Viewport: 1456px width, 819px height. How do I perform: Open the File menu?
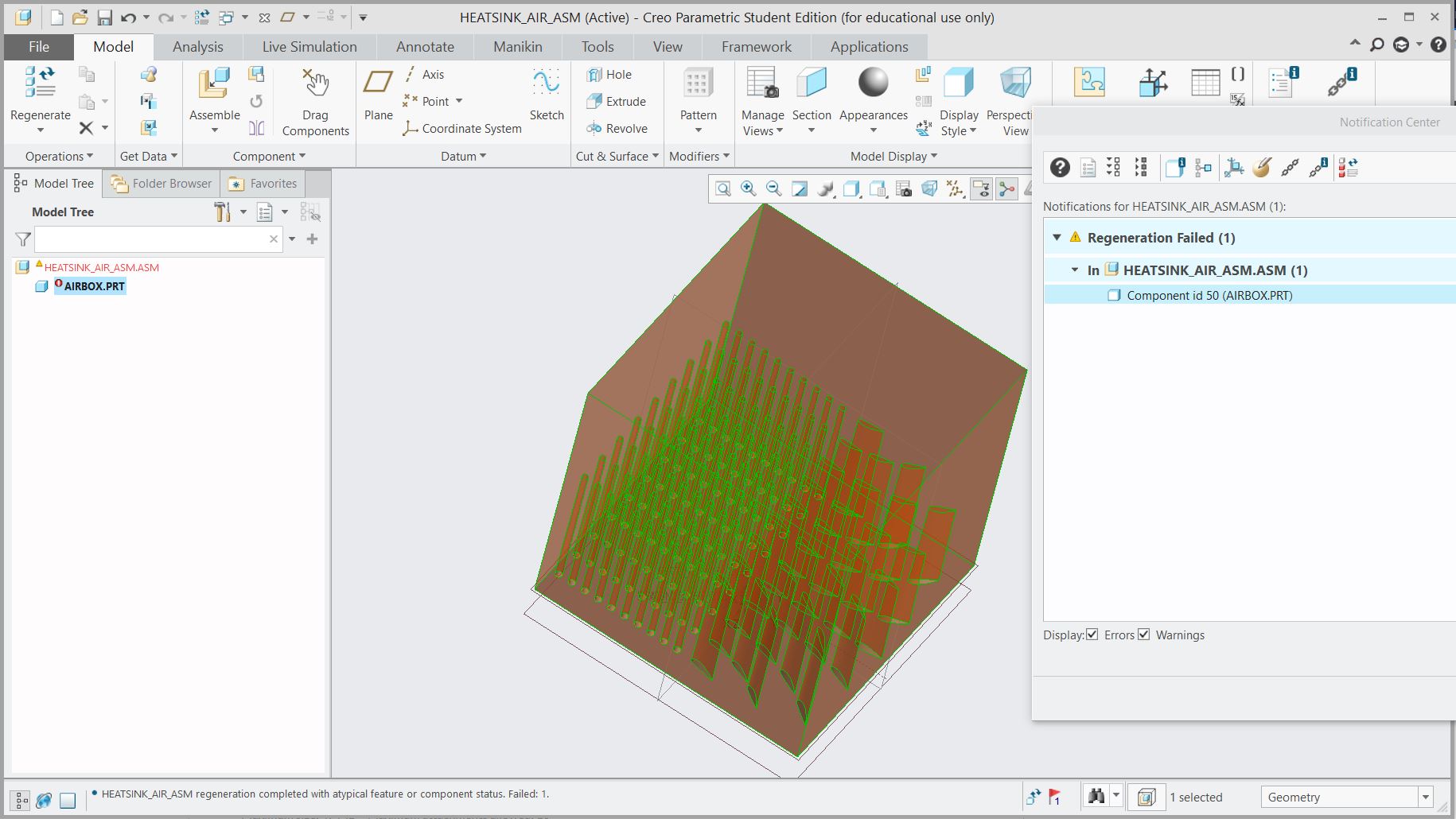[38, 47]
